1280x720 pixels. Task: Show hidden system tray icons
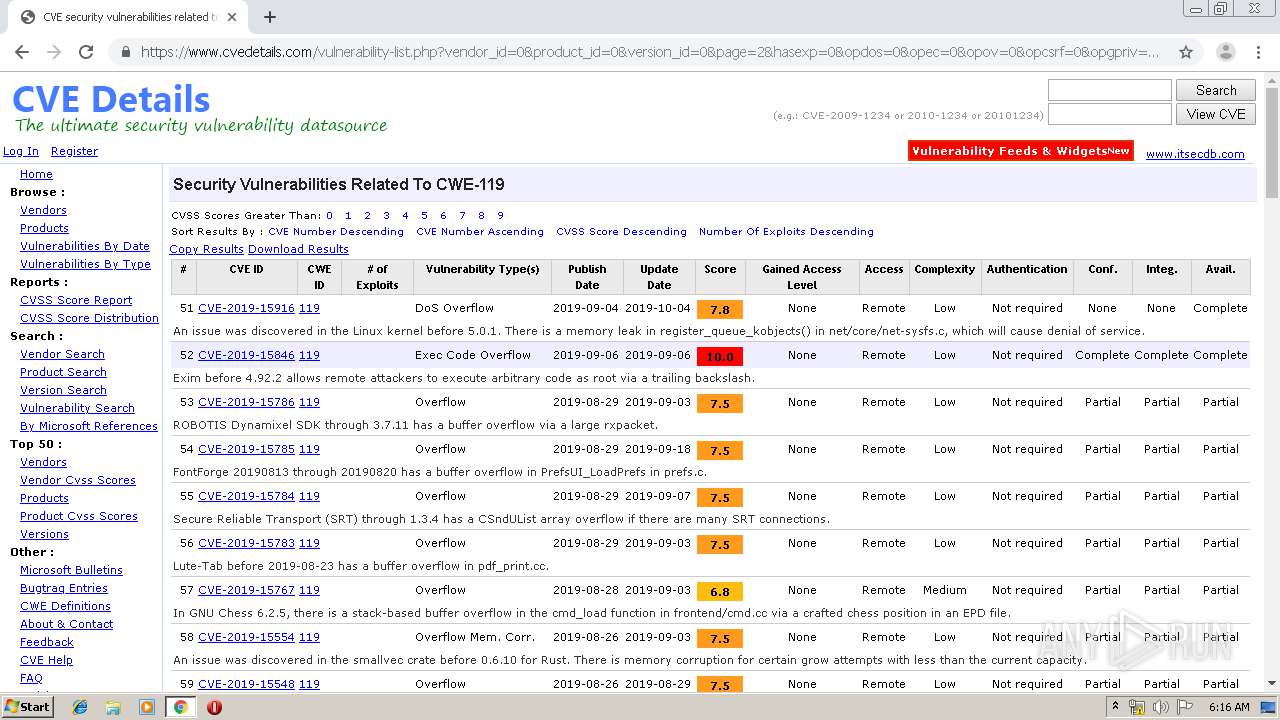[1117, 707]
